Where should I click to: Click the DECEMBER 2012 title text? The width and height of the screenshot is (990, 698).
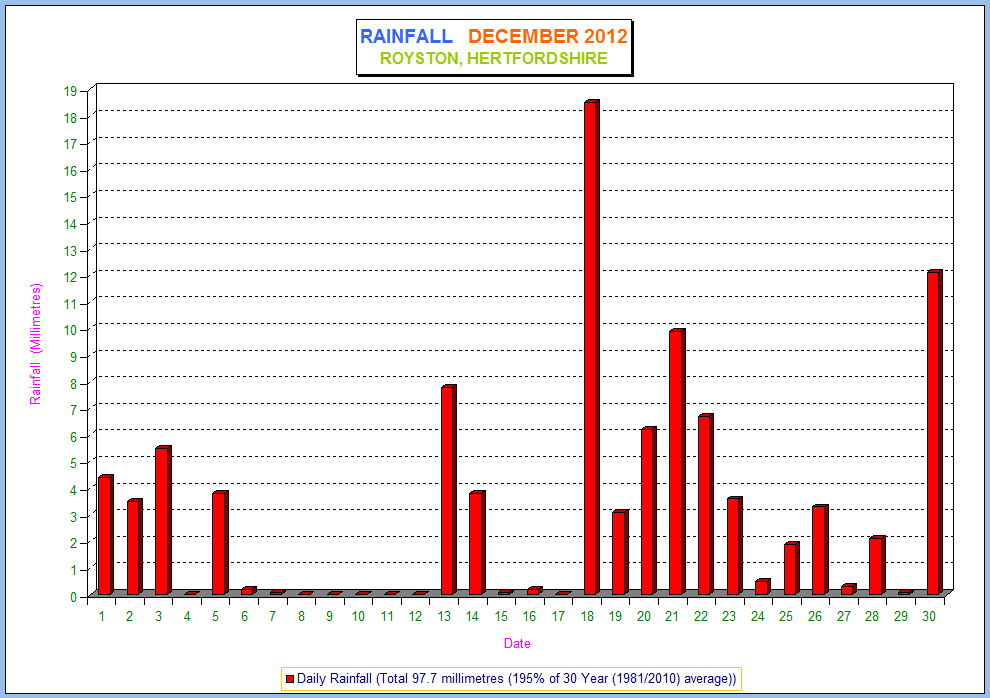548,36
